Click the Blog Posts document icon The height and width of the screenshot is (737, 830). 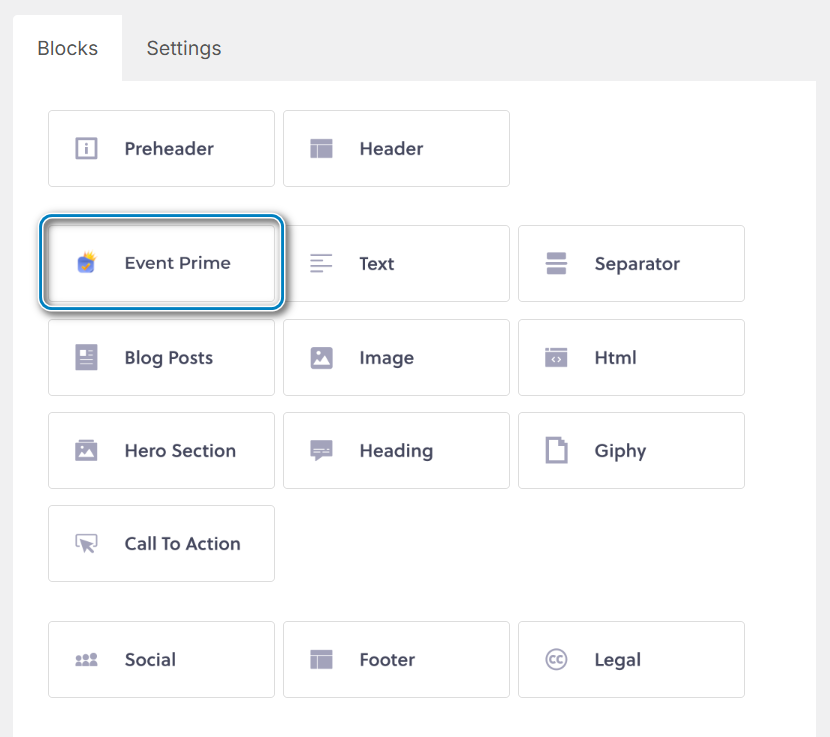86,357
